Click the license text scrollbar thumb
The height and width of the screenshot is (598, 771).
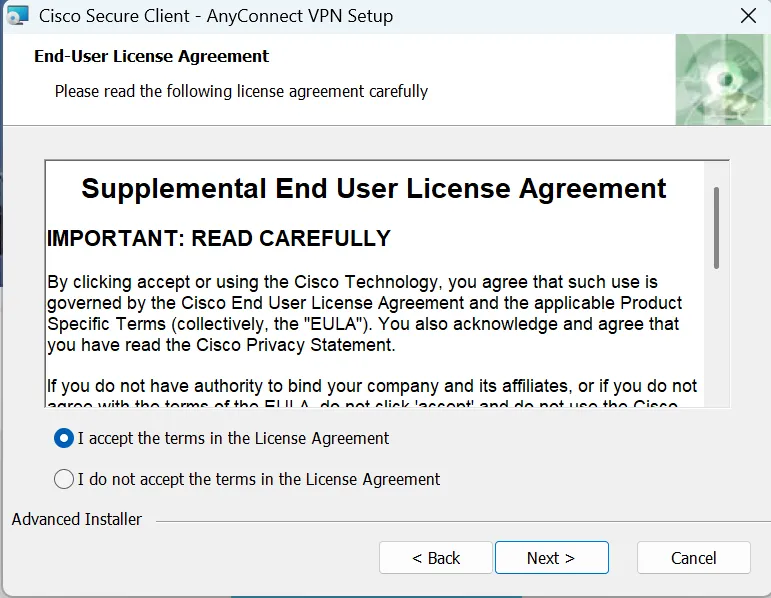[716, 227]
